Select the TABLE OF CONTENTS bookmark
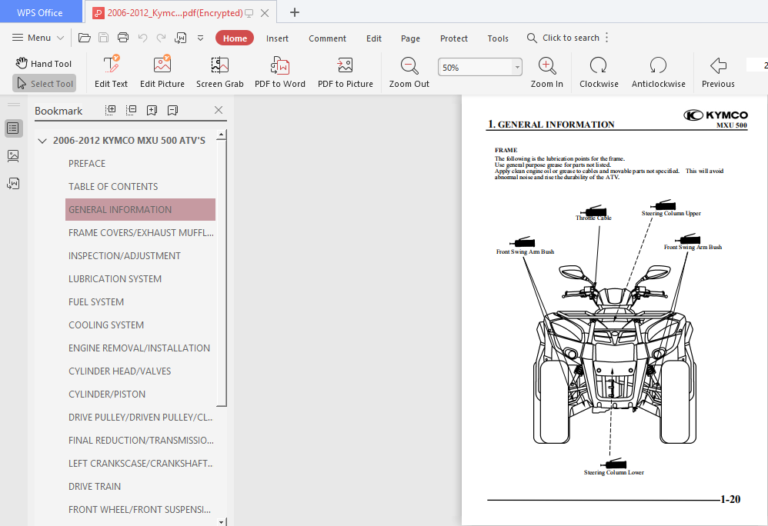 pos(113,187)
